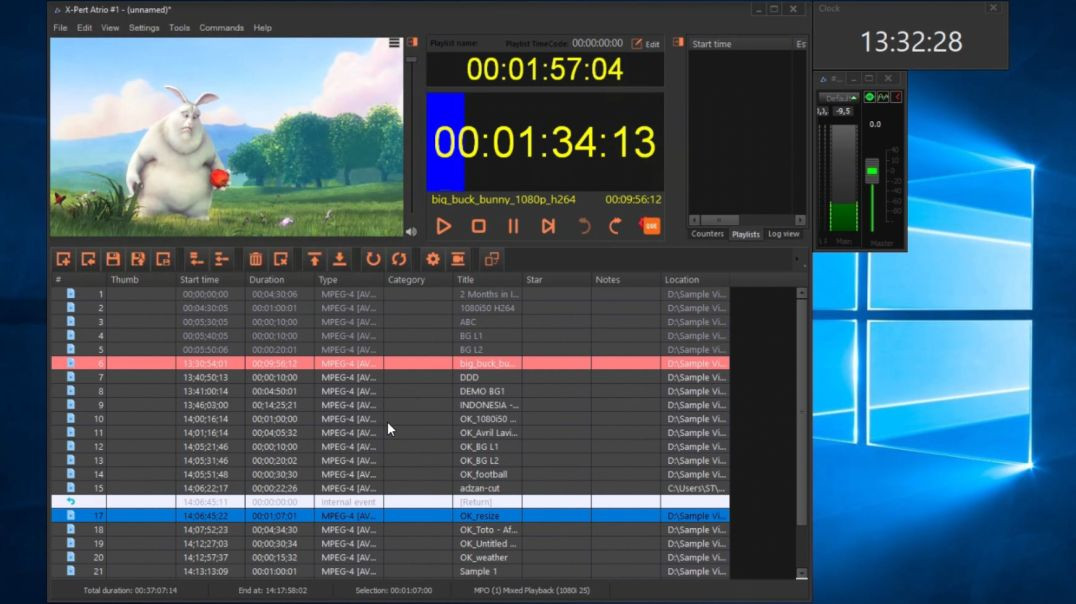This screenshot has height=604, width=1076.
Task: Click the Big Buck Bunny video preview
Action: 226,137
